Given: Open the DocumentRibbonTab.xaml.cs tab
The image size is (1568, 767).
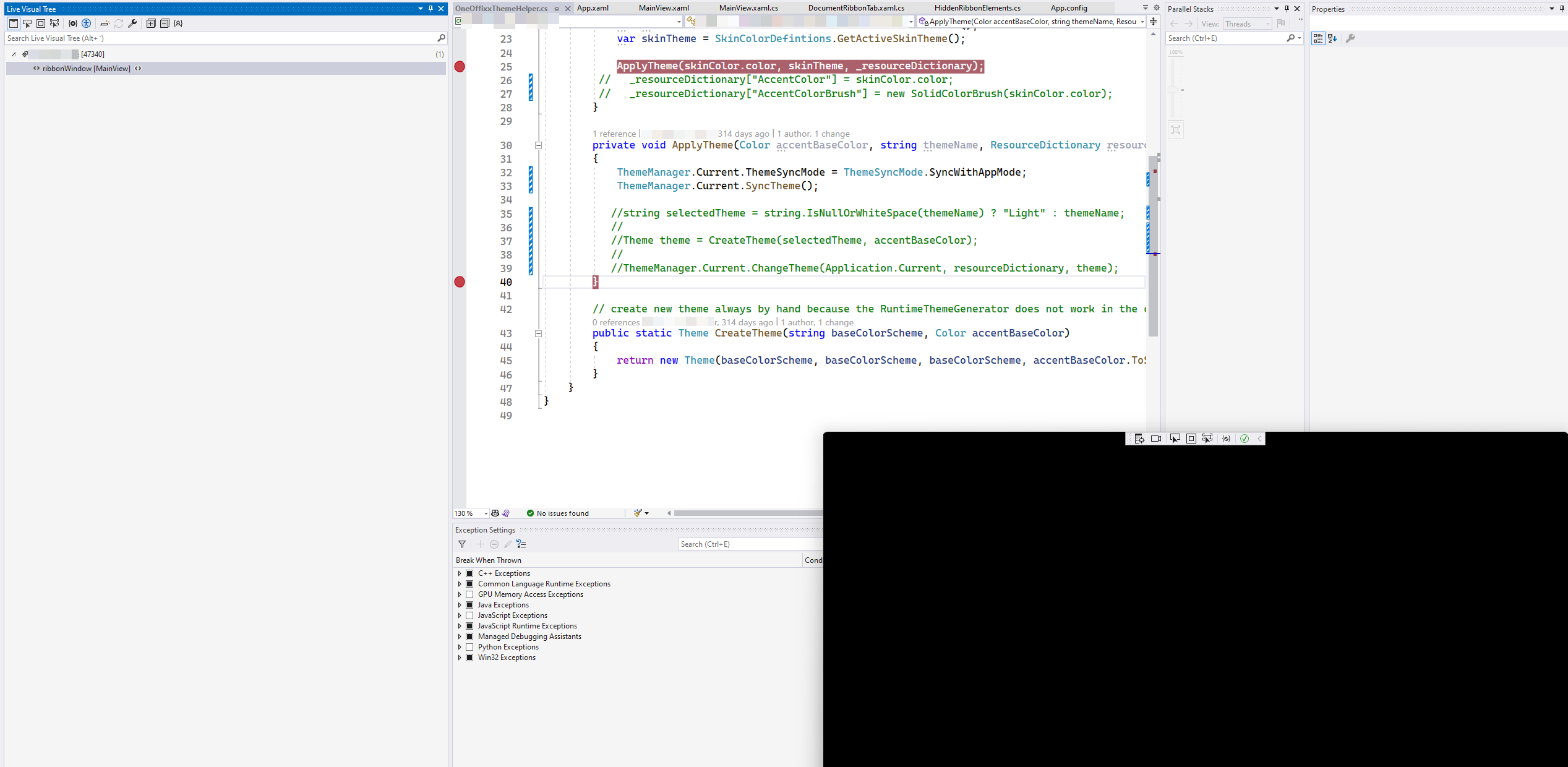Looking at the screenshot, I should [x=856, y=8].
